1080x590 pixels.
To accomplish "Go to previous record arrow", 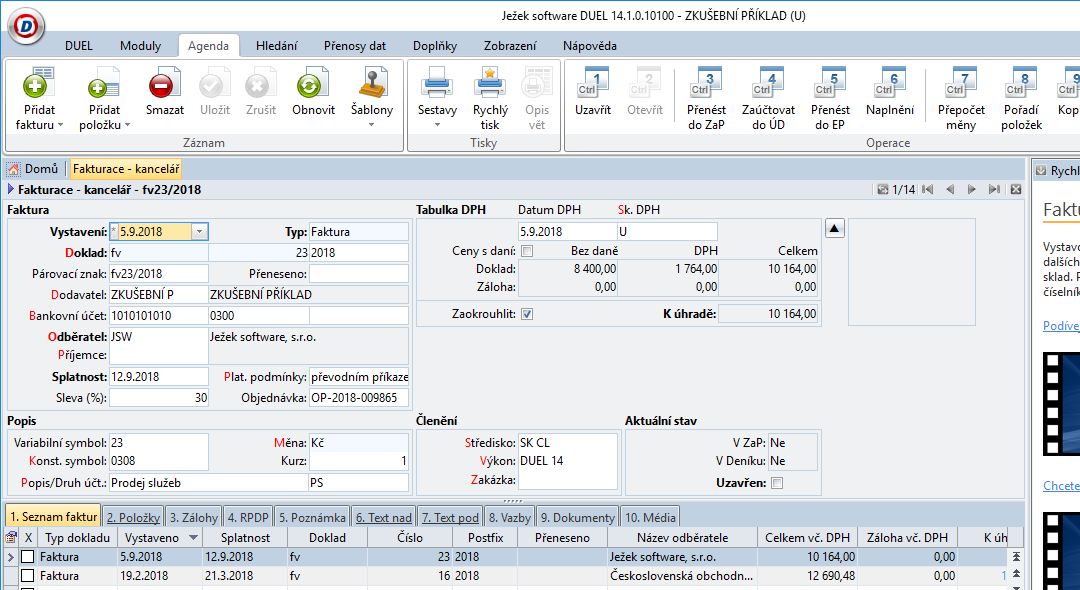I will click(x=950, y=189).
